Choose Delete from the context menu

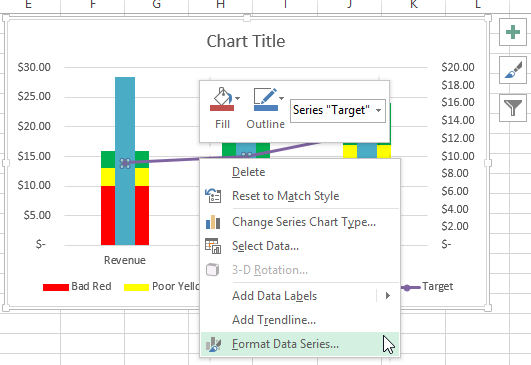[x=249, y=172]
